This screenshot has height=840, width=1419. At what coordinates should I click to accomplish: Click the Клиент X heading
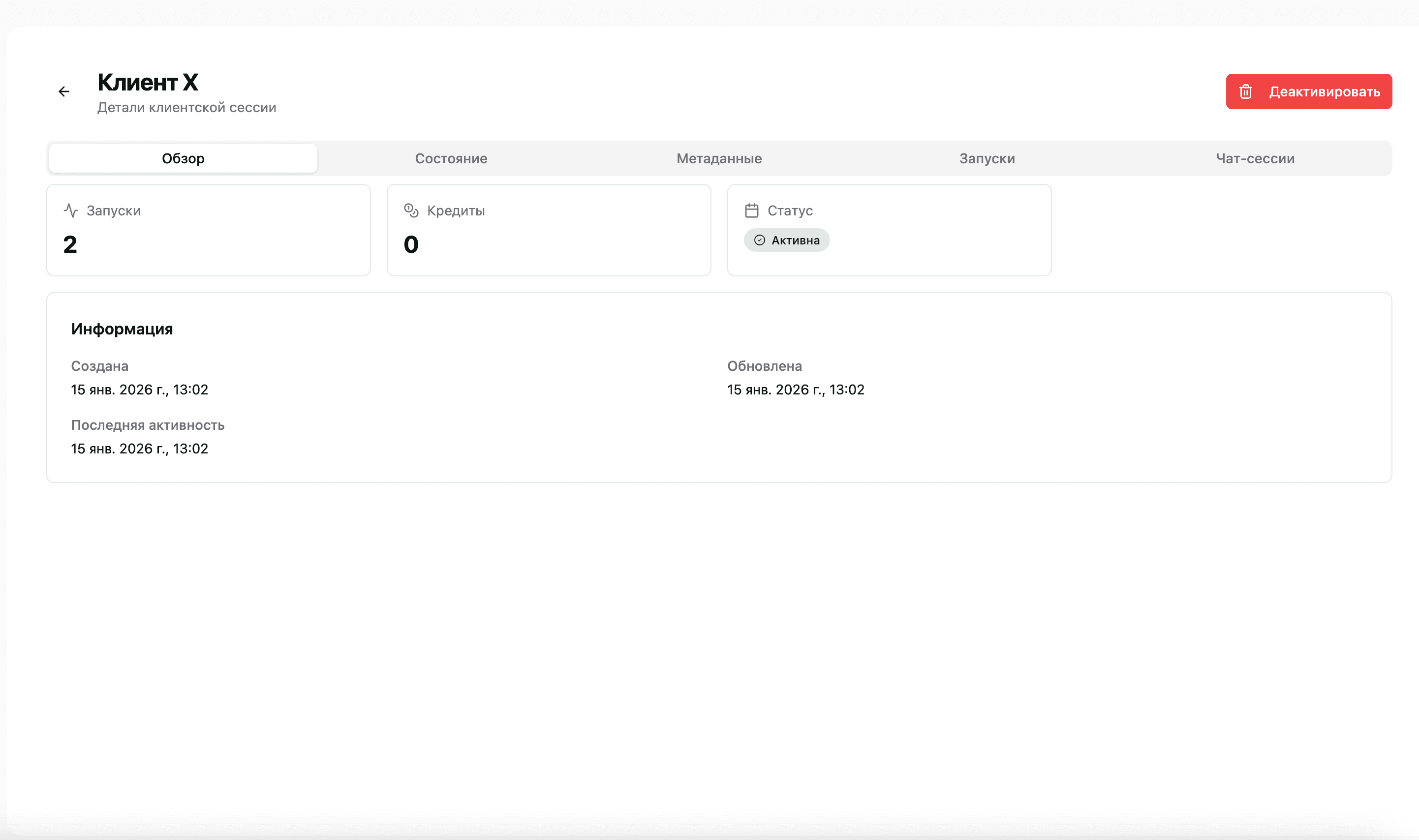[x=147, y=82]
